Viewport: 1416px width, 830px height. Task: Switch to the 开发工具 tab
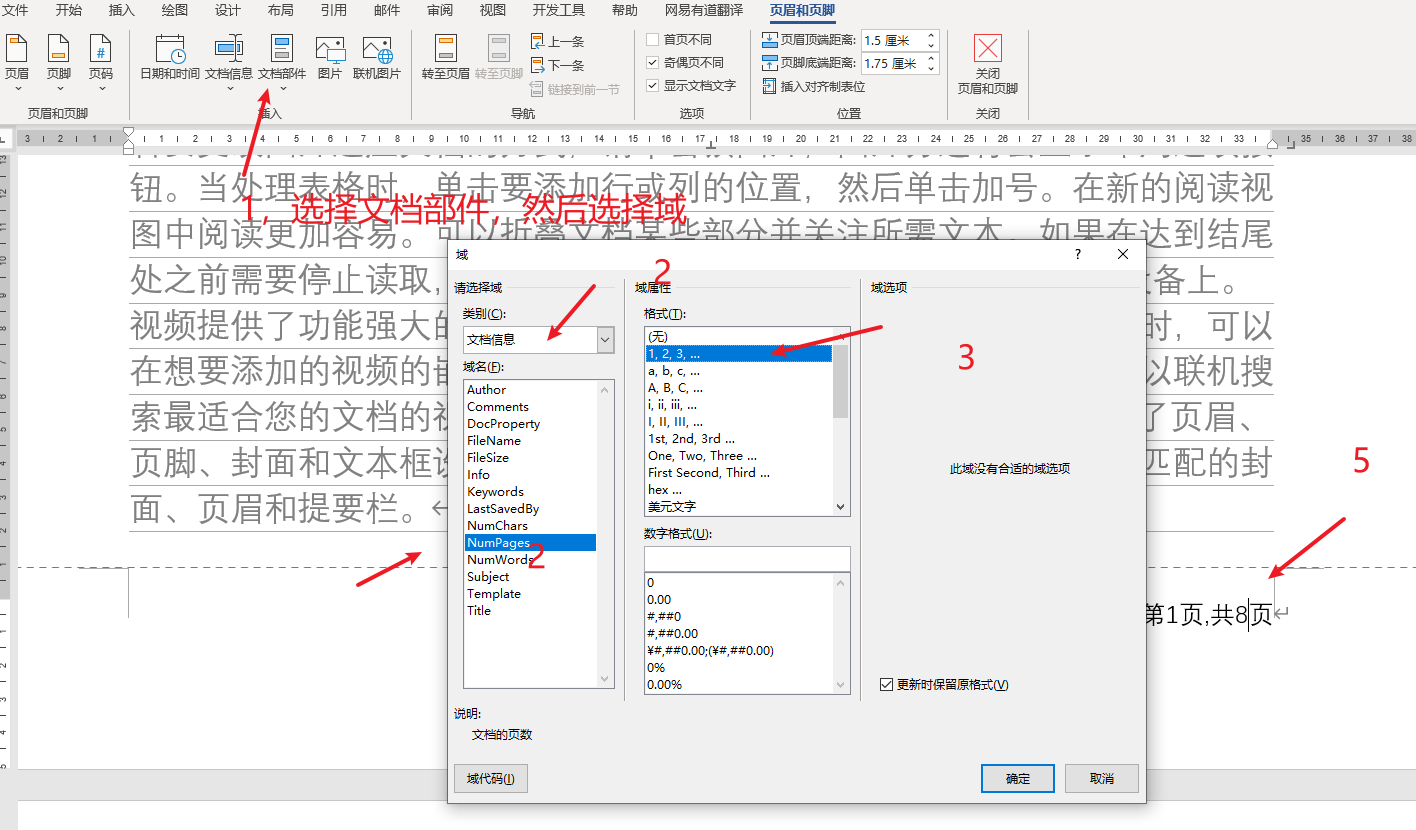pyautogui.click(x=559, y=10)
